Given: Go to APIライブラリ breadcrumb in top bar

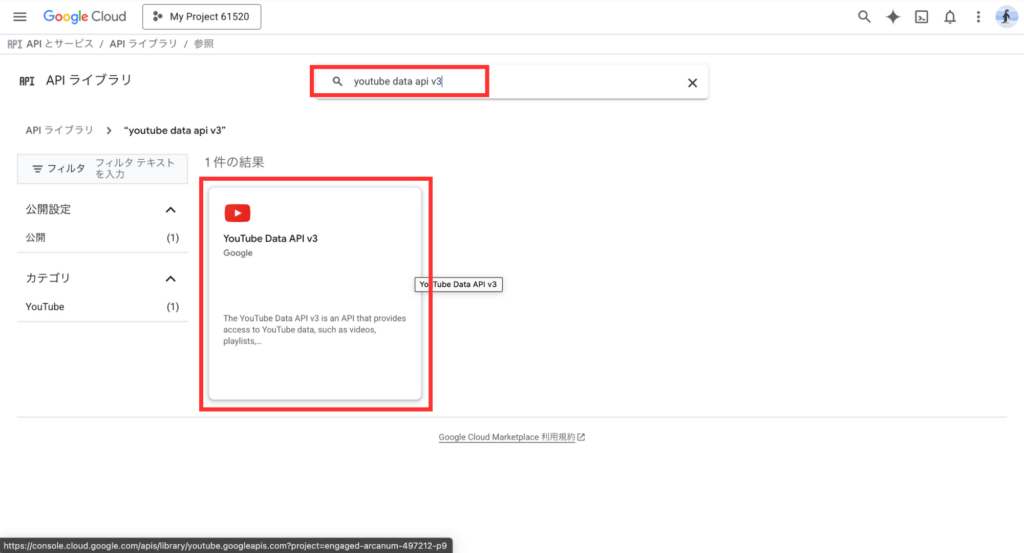Looking at the screenshot, I should [143, 44].
